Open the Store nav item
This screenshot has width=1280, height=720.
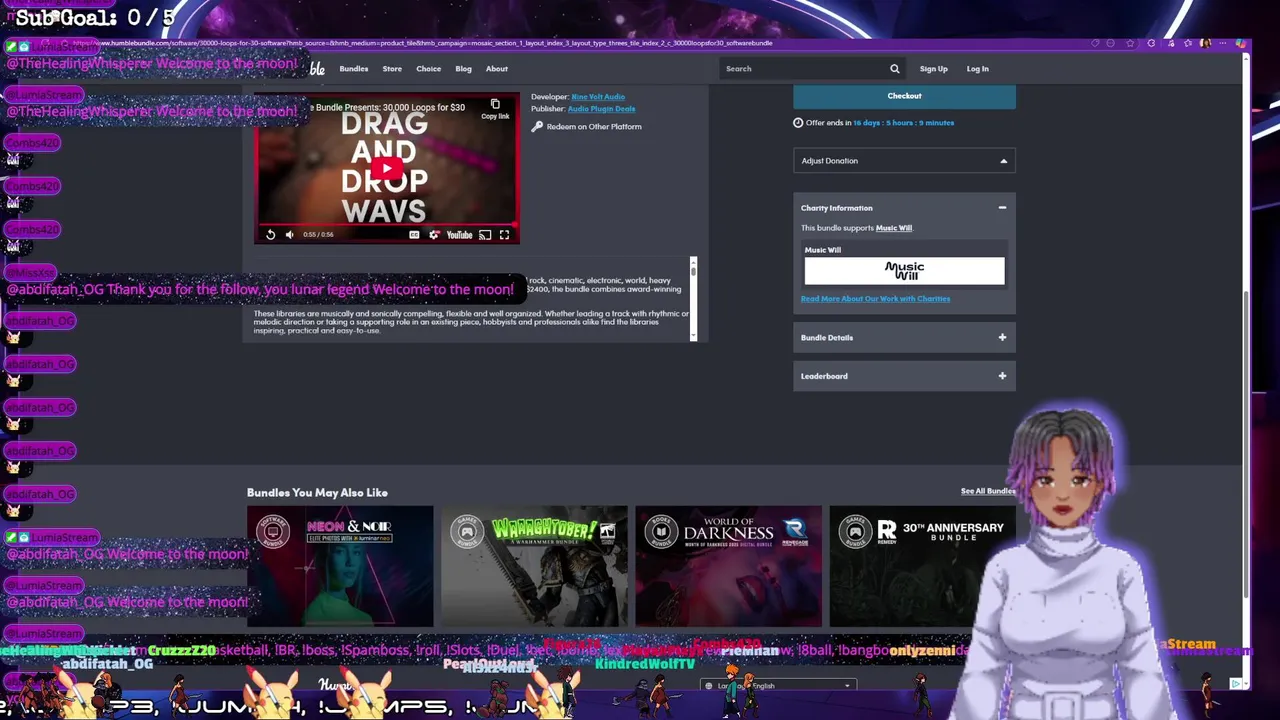392,69
